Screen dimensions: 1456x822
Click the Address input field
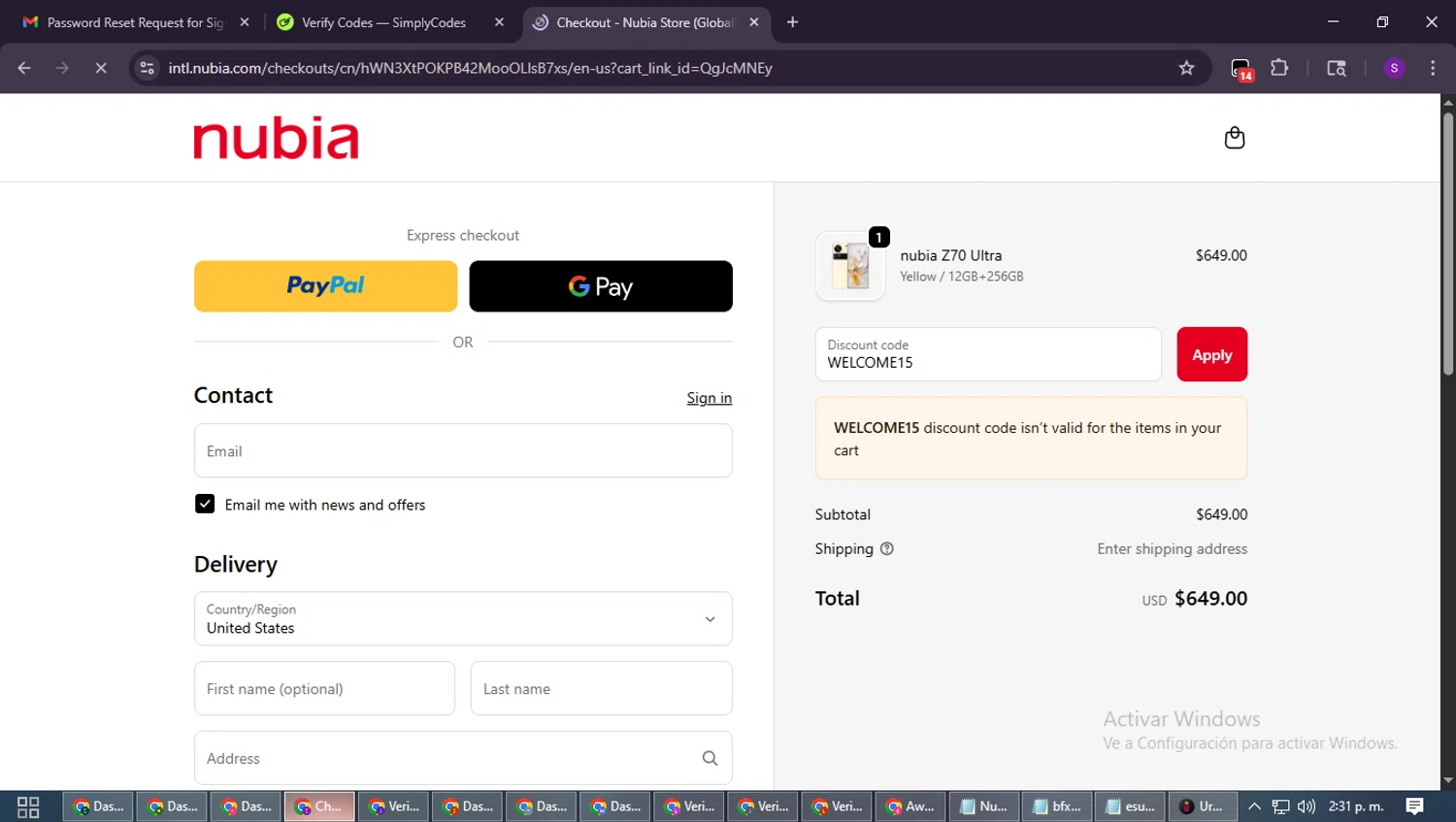pos(463,758)
